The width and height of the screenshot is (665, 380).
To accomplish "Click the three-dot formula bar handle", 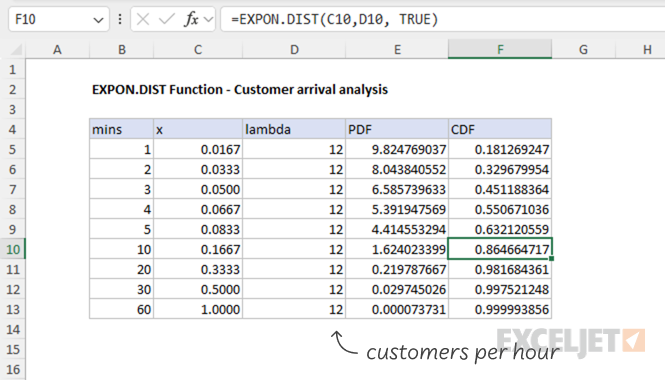I will click(x=120, y=20).
